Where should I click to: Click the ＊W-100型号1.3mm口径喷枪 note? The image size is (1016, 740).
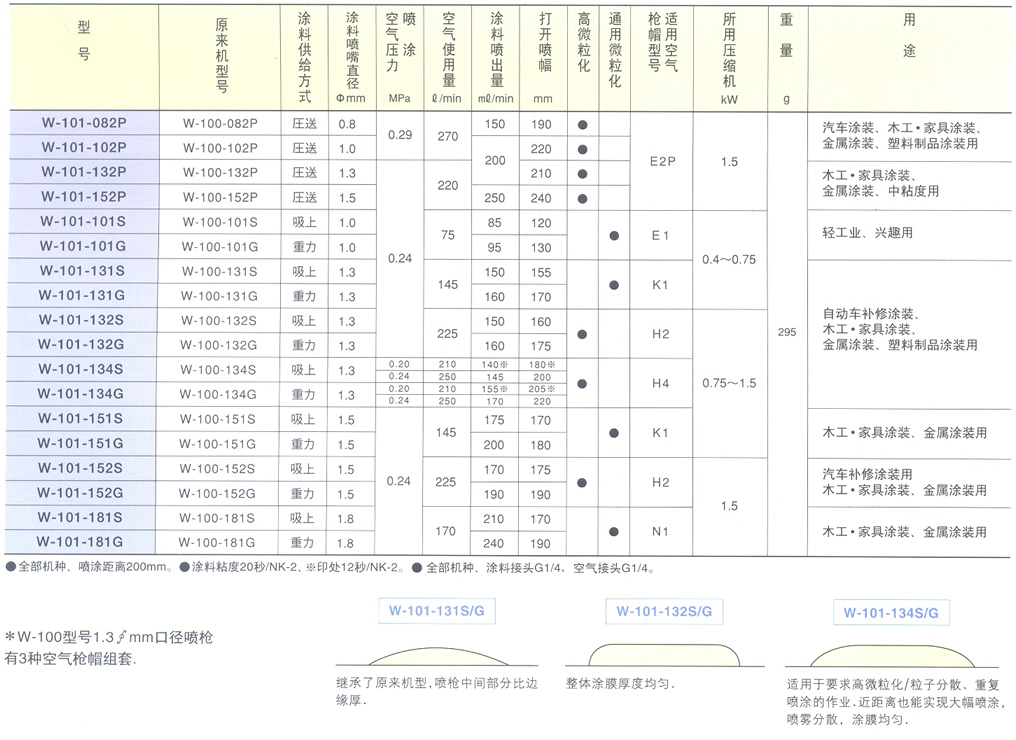pyautogui.click(x=109, y=648)
